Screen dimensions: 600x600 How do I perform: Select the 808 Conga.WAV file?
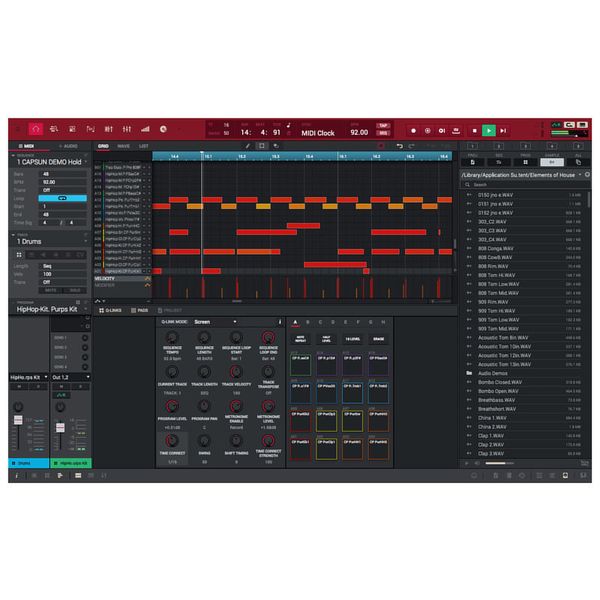[x=524, y=248]
